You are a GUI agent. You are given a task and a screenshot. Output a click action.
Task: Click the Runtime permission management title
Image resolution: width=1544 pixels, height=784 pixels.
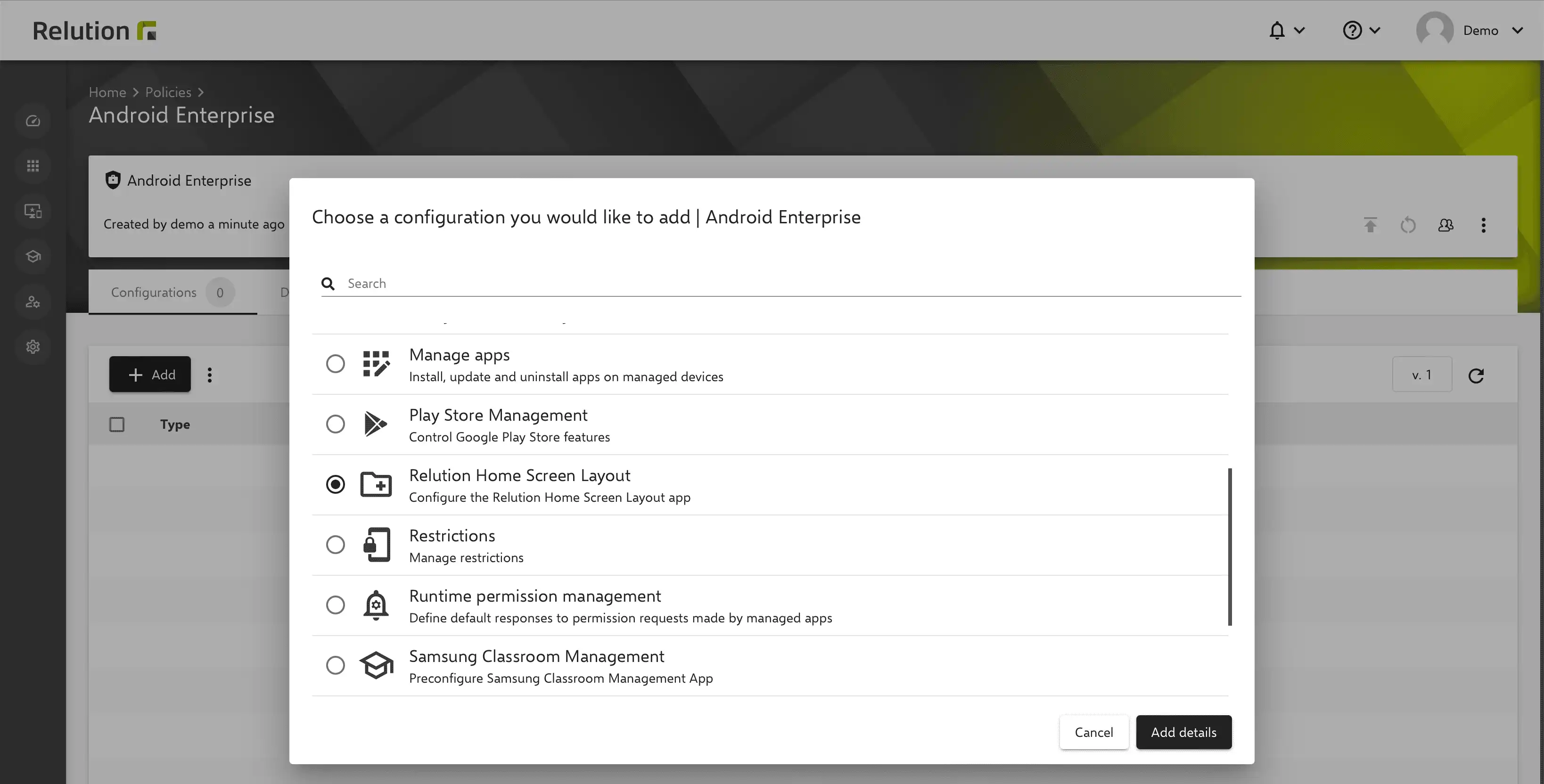[535, 596]
